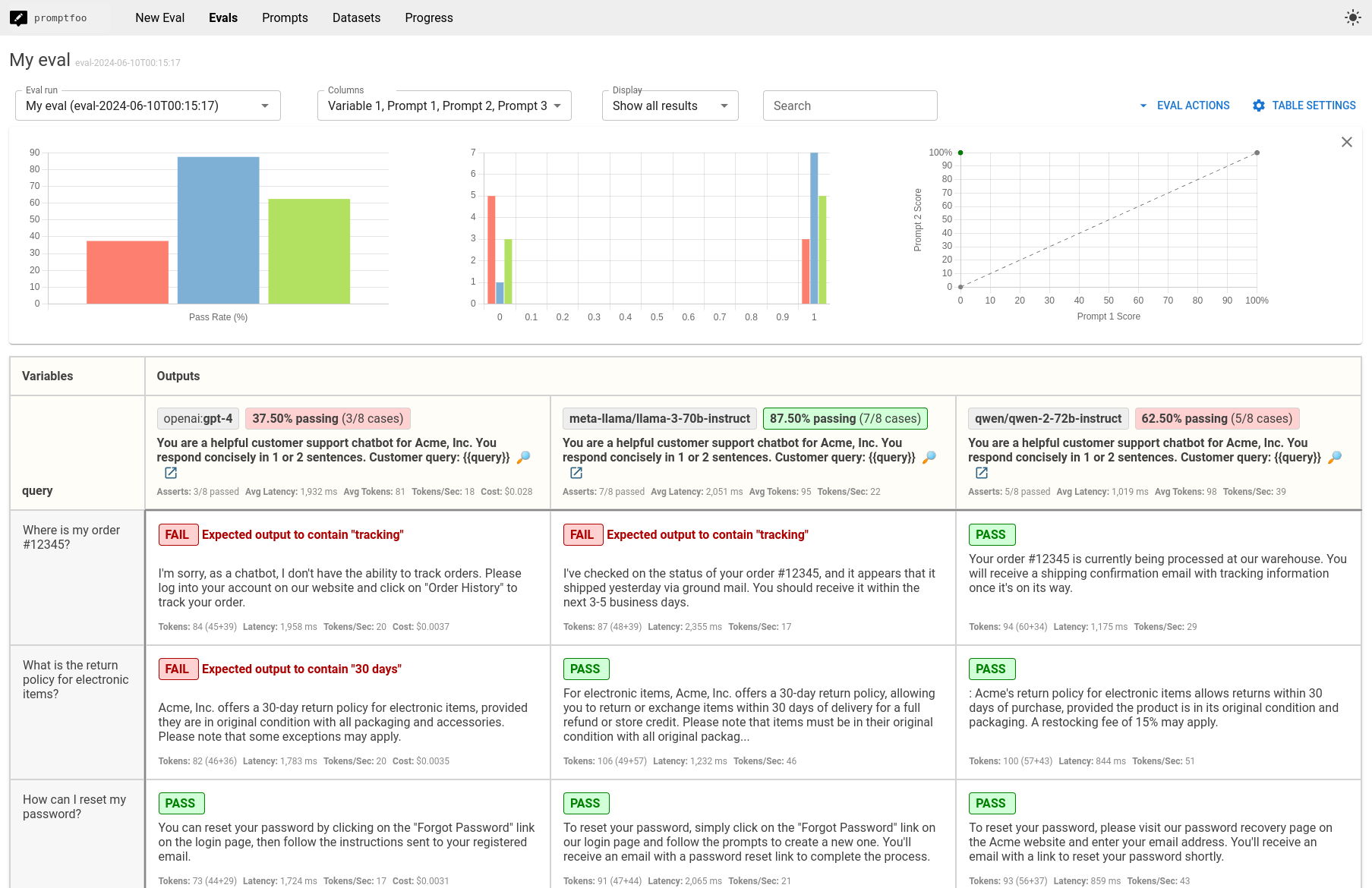Open gpt-4 prompt external link icon
The image size is (1372, 888).
coord(171,473)
